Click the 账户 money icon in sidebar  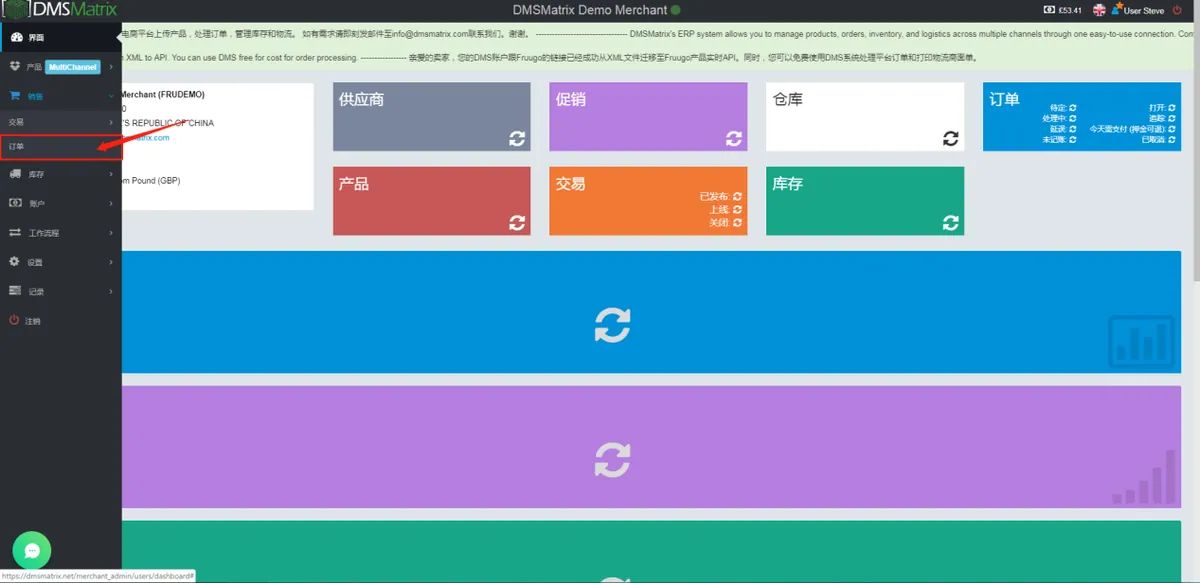click(x=15, y=203)
